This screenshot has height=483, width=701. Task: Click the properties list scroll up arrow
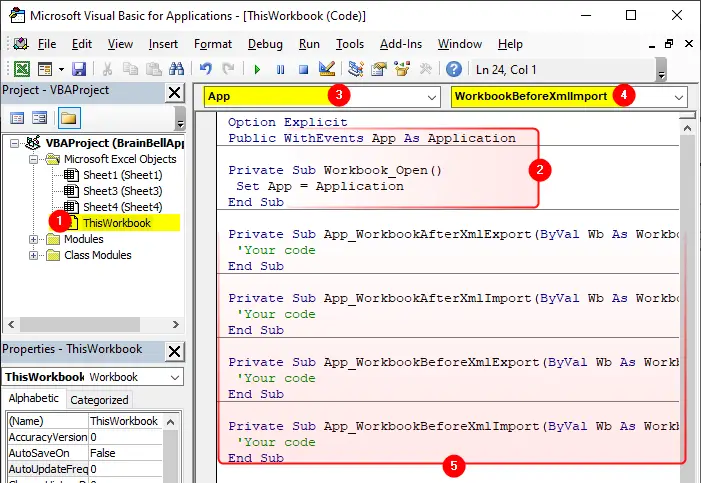[170, 422]
